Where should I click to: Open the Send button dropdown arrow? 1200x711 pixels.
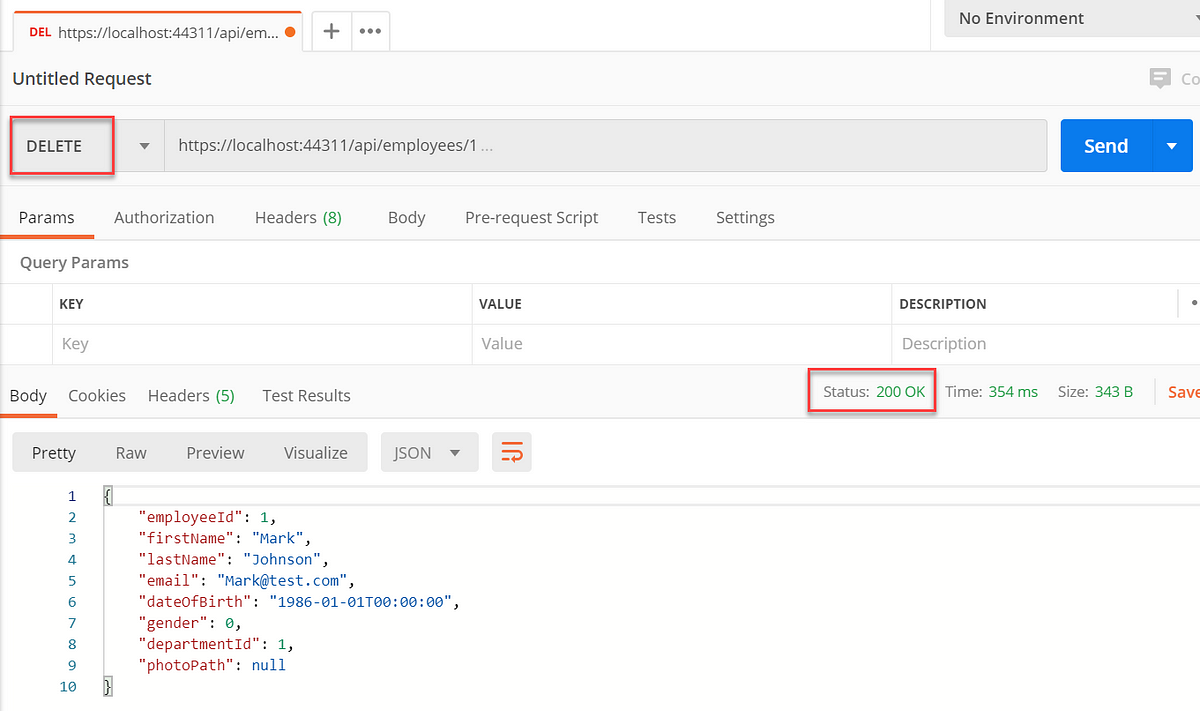click(1172, 146)
